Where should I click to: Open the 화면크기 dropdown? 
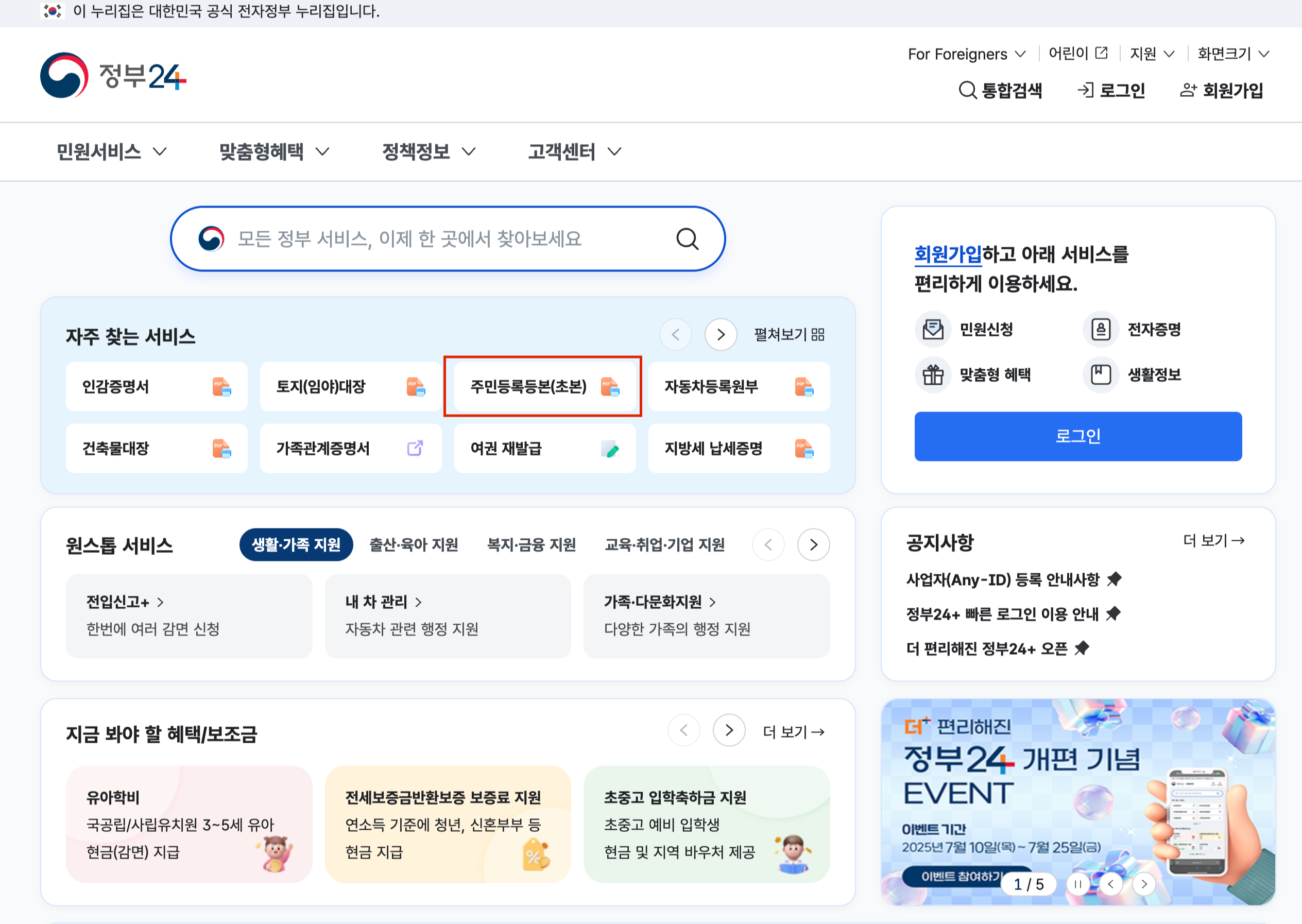[1233, 54]
